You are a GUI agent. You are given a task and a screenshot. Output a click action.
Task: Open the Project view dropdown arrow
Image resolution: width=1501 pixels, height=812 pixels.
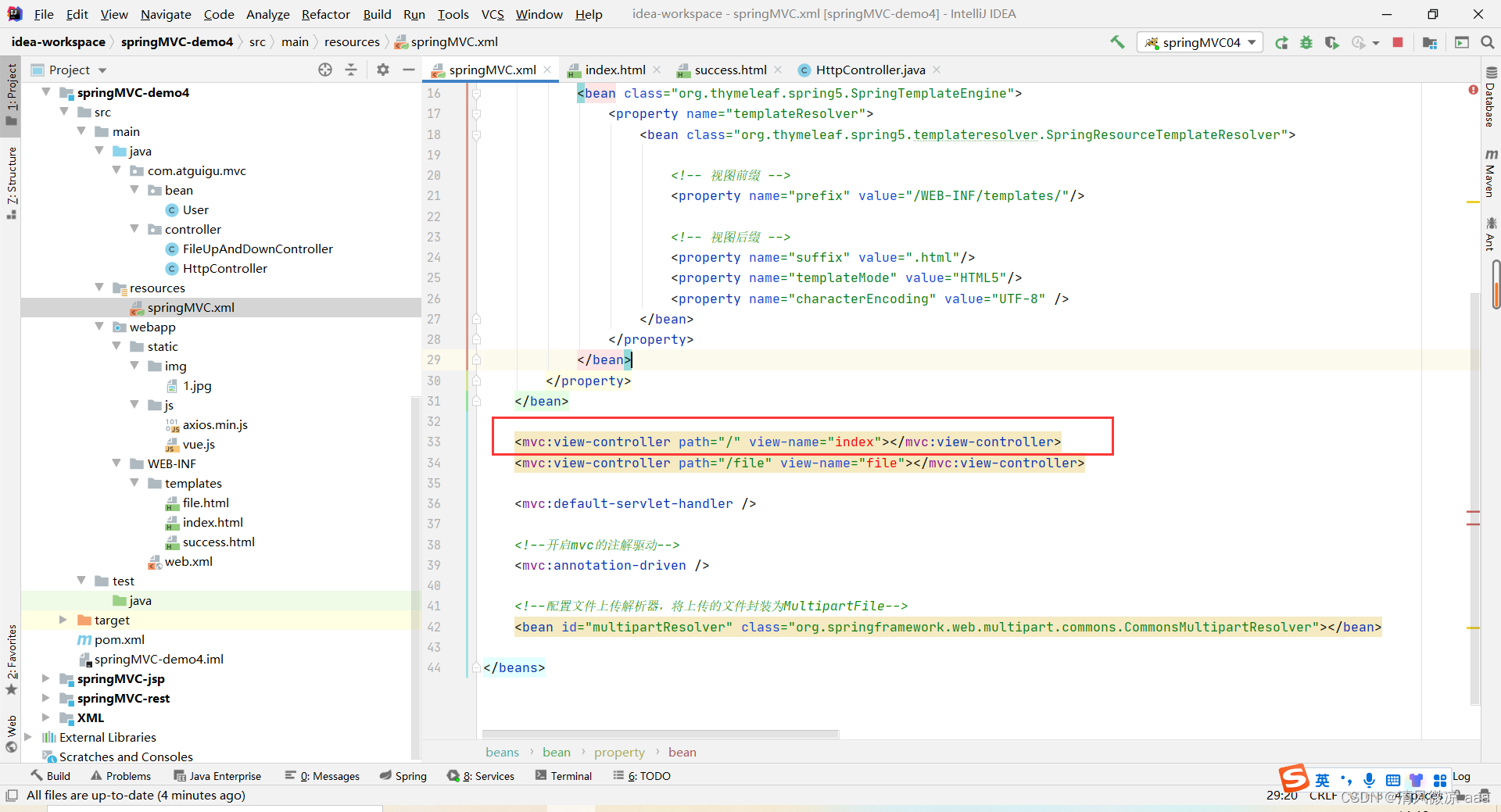click(x=102, y=70)
